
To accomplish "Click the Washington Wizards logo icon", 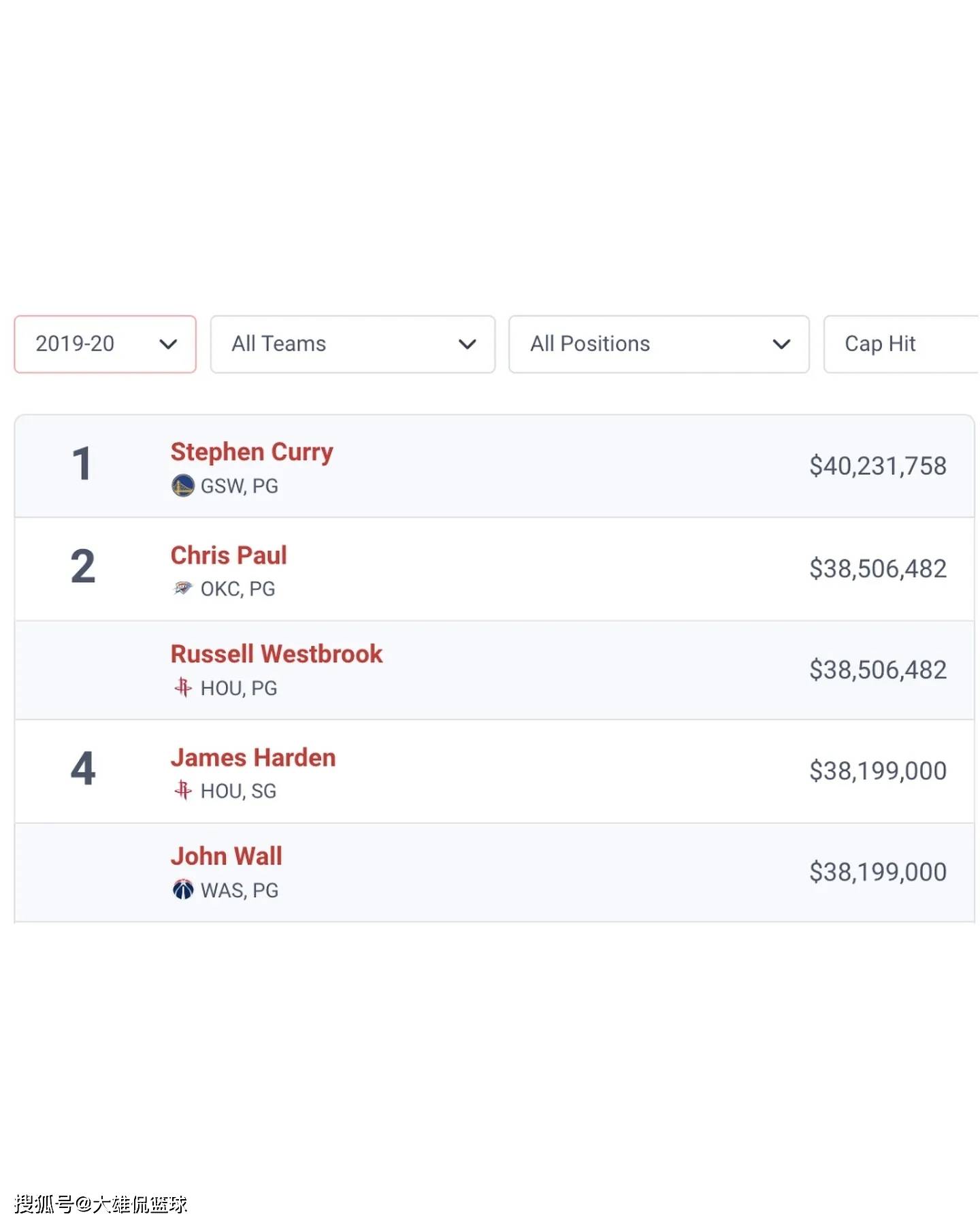I will 182,889.
